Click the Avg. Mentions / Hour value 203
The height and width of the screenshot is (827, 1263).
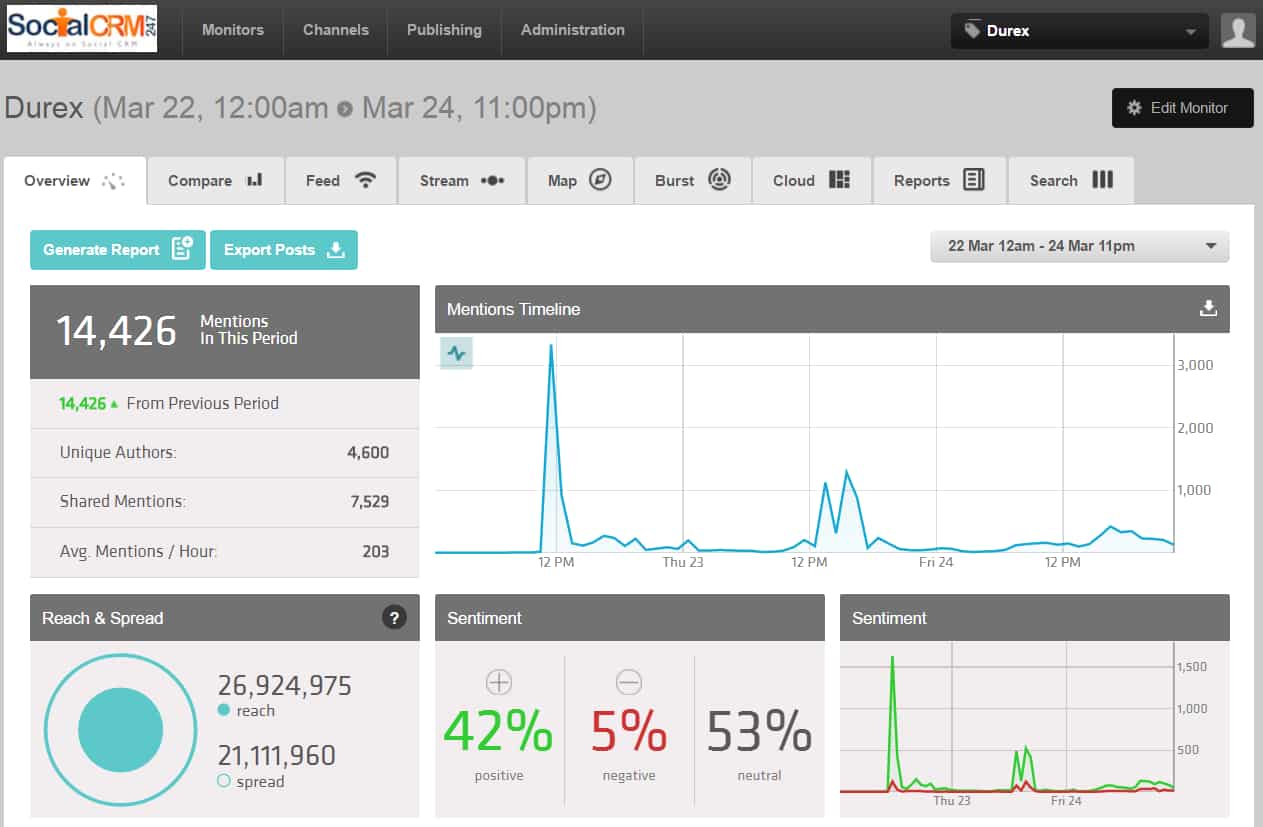click(376, 552)
